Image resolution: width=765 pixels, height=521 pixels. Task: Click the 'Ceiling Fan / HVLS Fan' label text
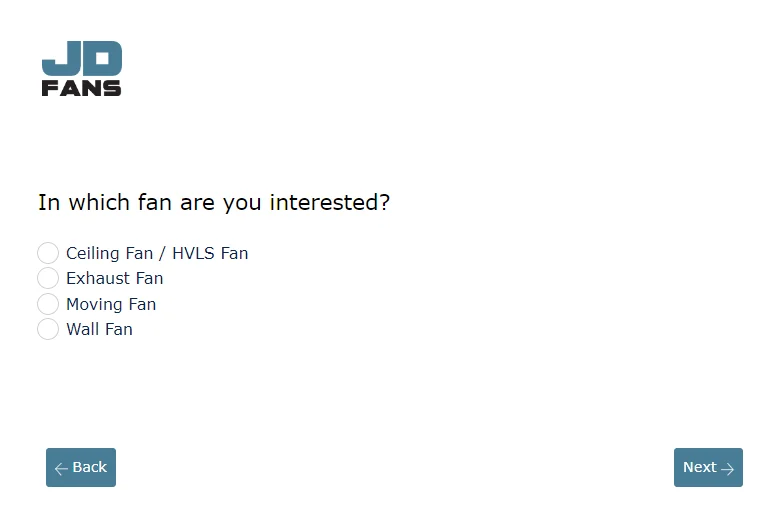(157, 254)
